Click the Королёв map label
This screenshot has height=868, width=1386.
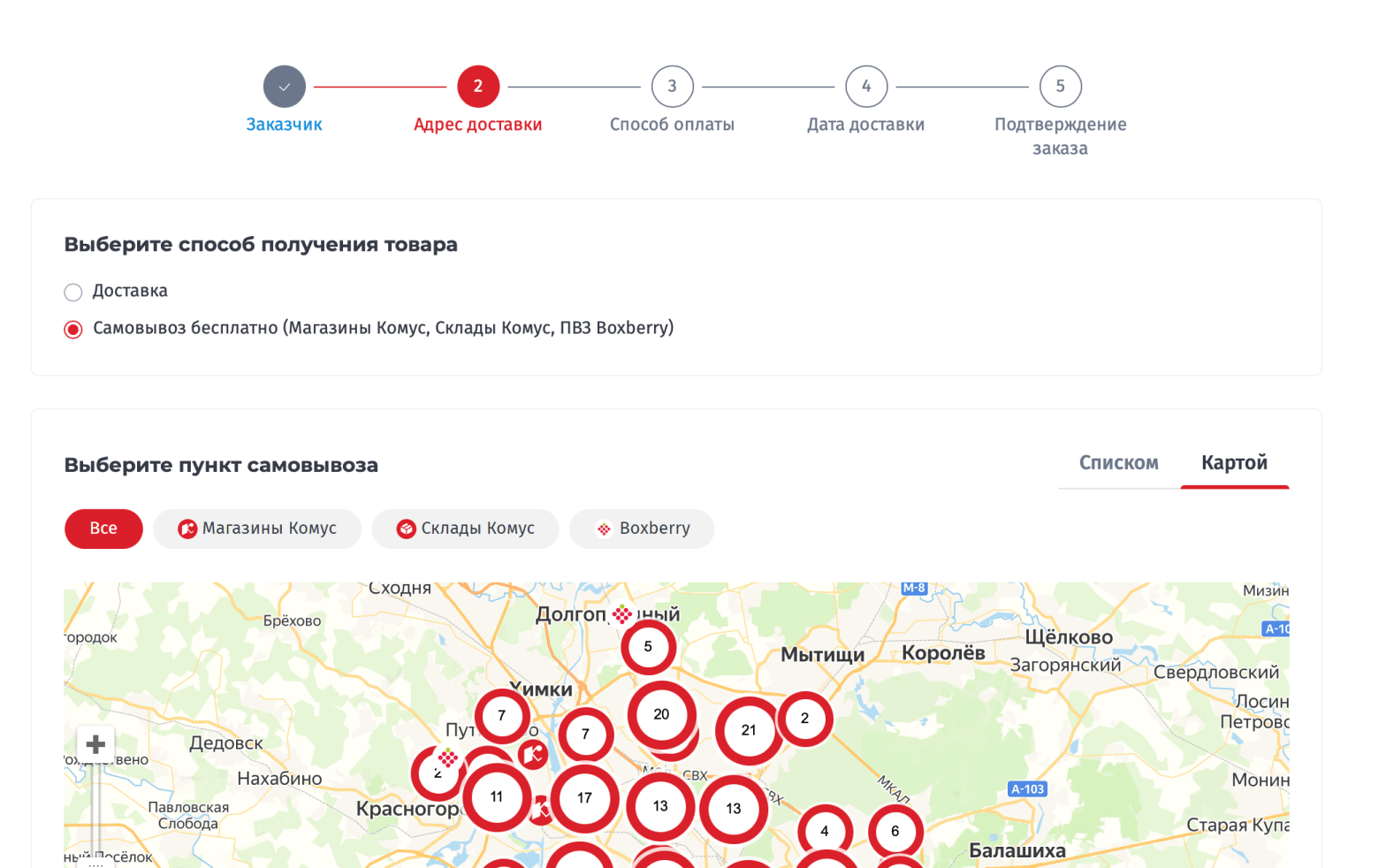(x=943, y=653)
